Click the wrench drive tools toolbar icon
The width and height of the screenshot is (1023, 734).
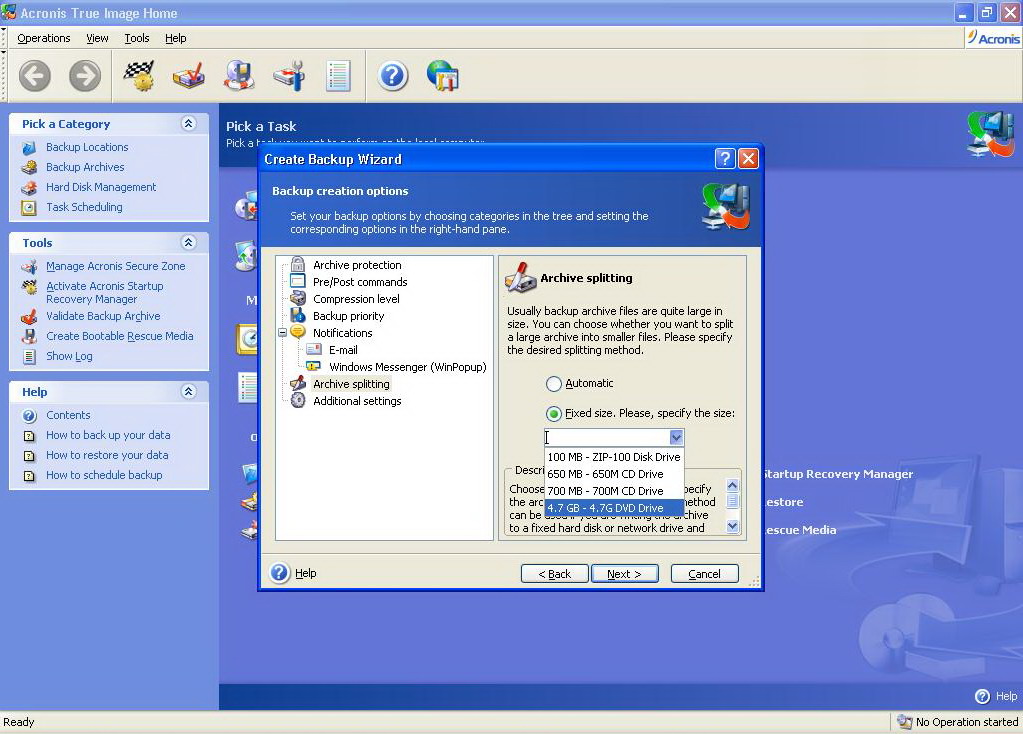(289, 76)
